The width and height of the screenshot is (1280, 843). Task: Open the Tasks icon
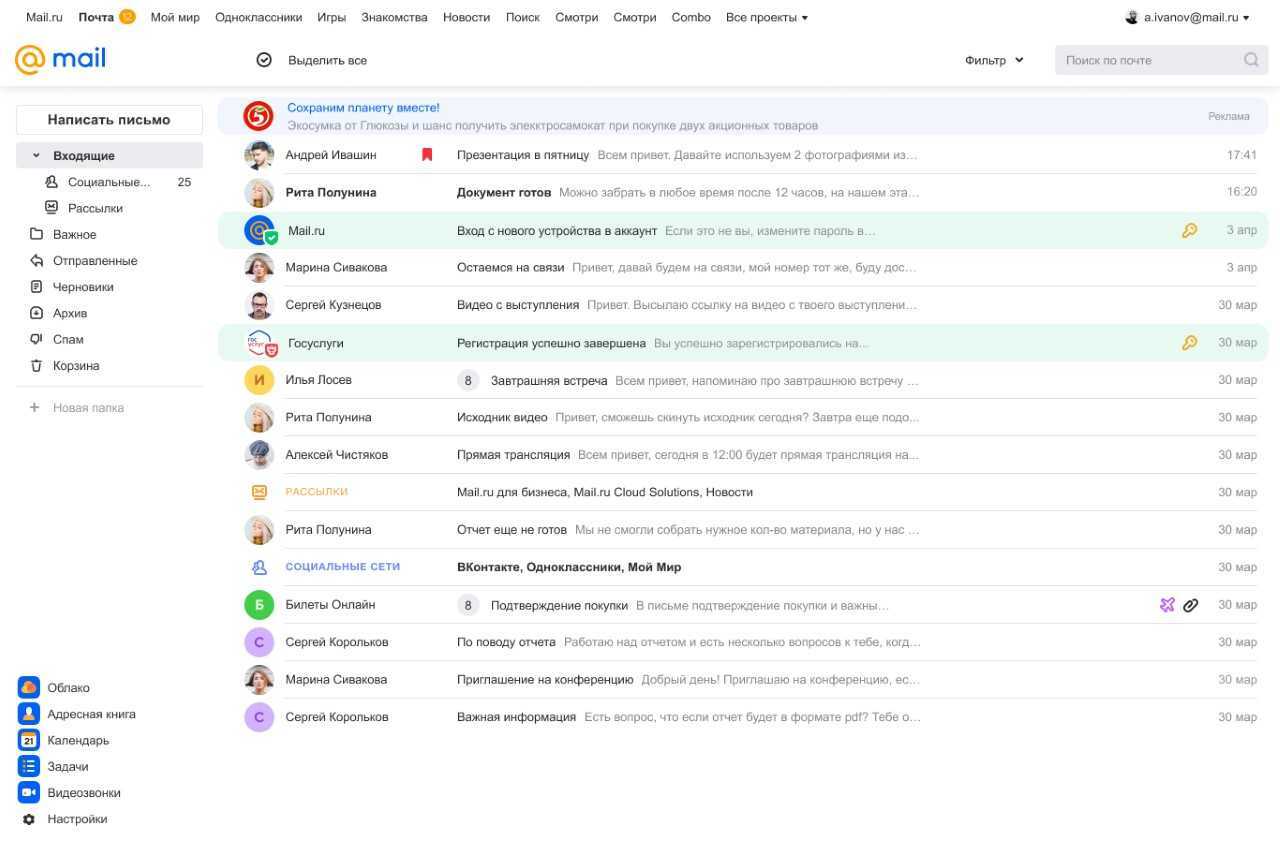[28, 766]
